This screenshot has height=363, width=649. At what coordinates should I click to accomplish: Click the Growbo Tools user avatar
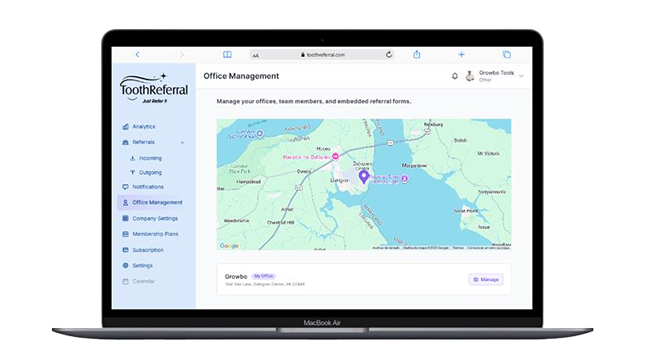pyautogui.click(x=470, y=76)
